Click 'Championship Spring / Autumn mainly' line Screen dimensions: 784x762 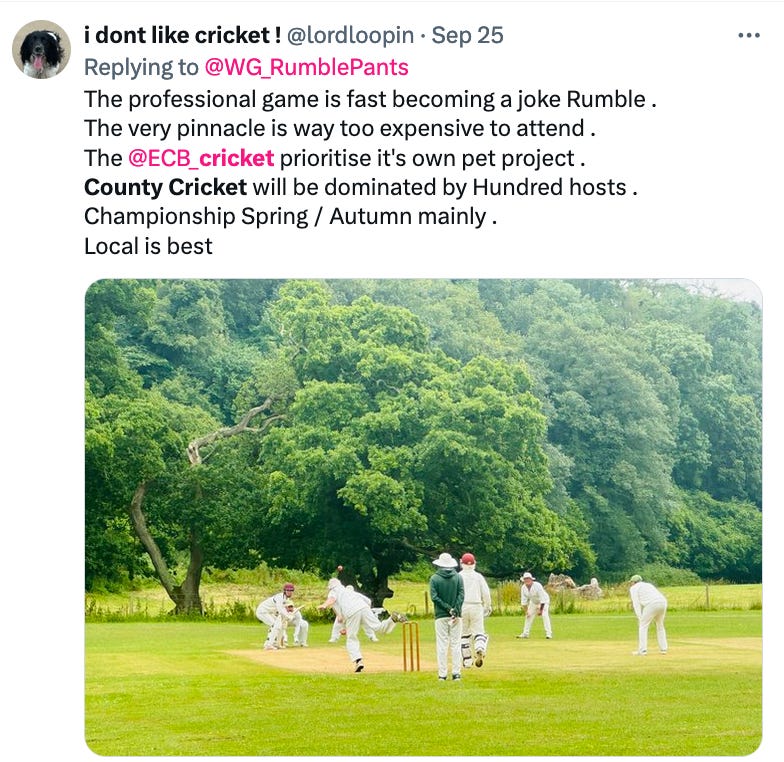(x=290, y=217)
